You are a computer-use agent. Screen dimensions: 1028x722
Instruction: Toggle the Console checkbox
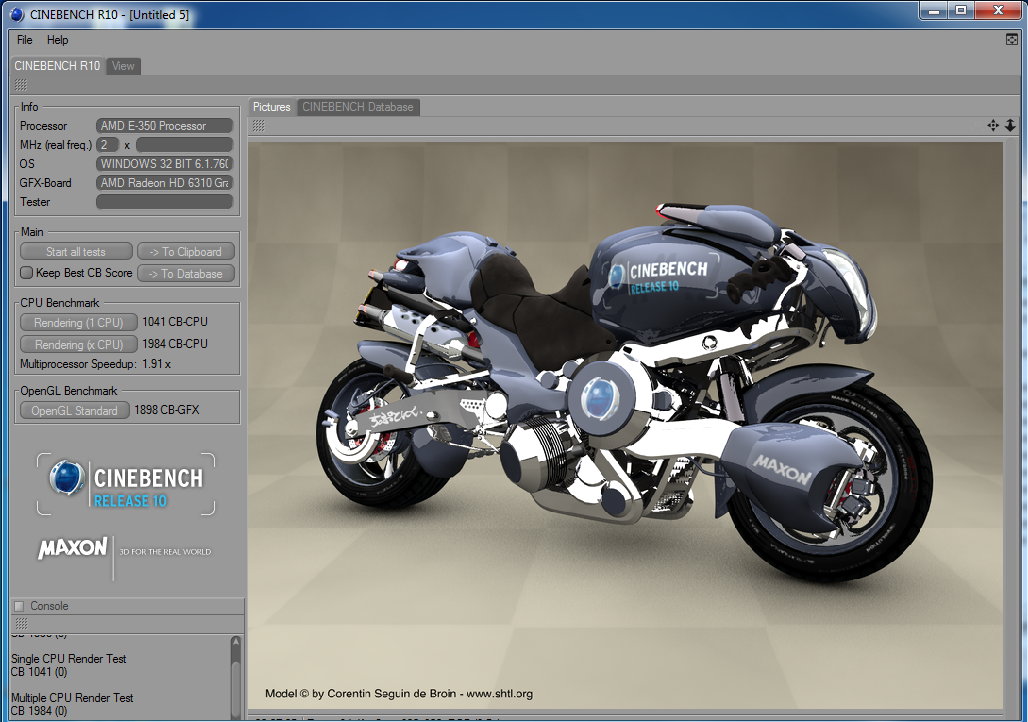click(x=19, y=606)
